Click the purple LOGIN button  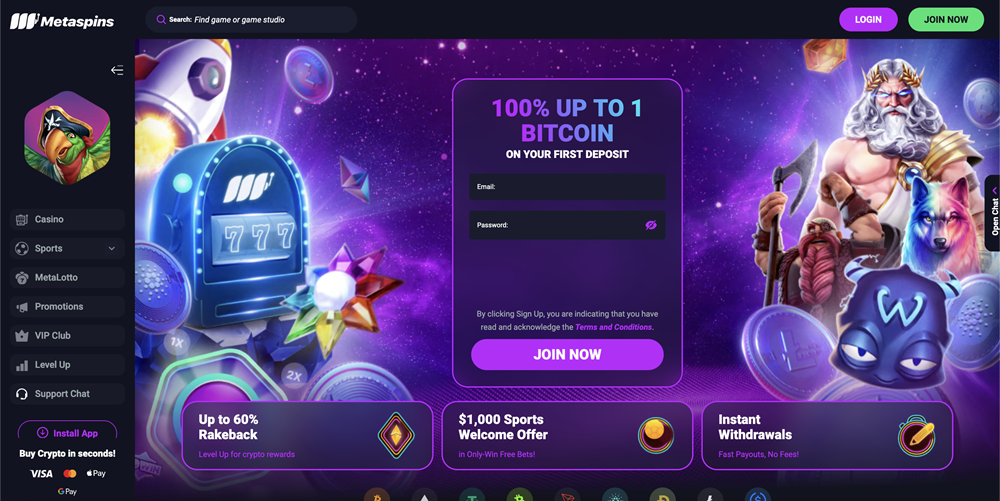click(868, 20)
